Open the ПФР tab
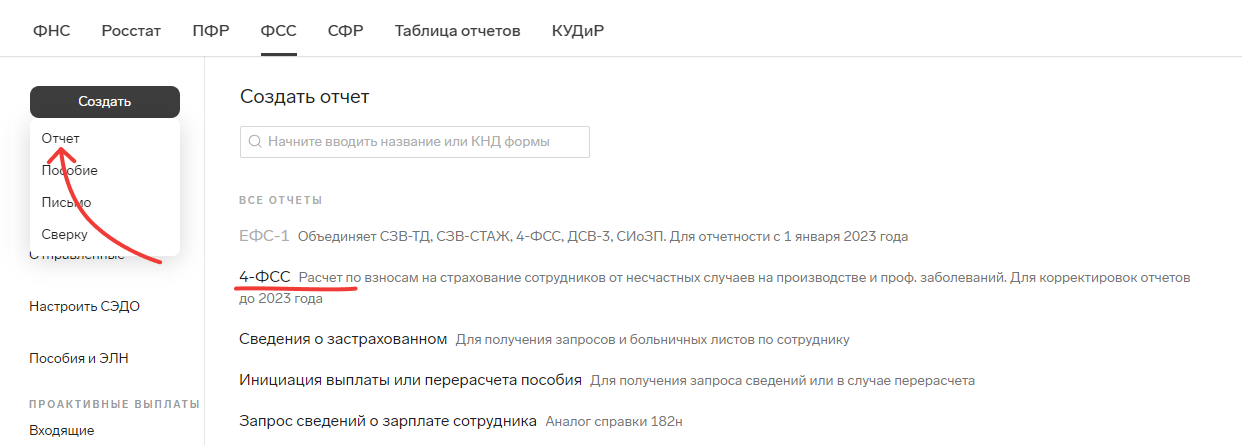The height and width of the screenshot is (445, 1242). pyautogui.click(x=211, y=30)
